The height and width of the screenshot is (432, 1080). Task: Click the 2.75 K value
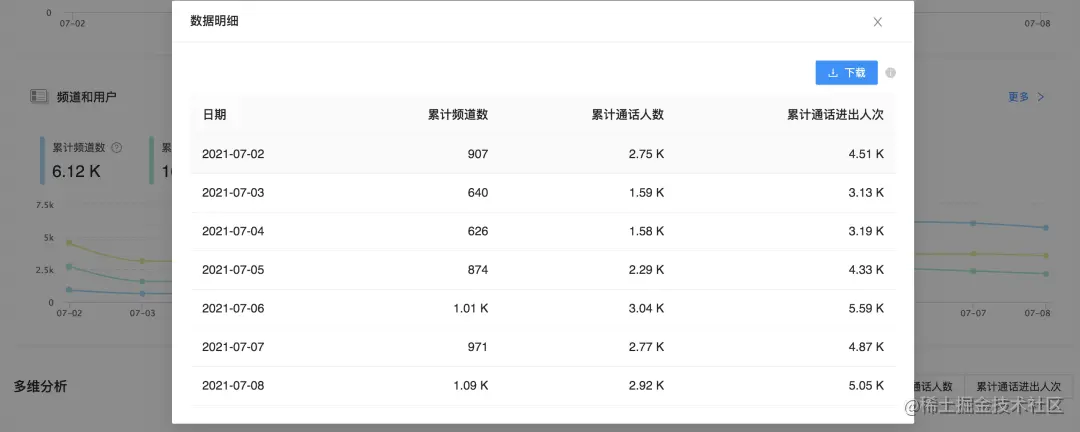tap(646, 154)
